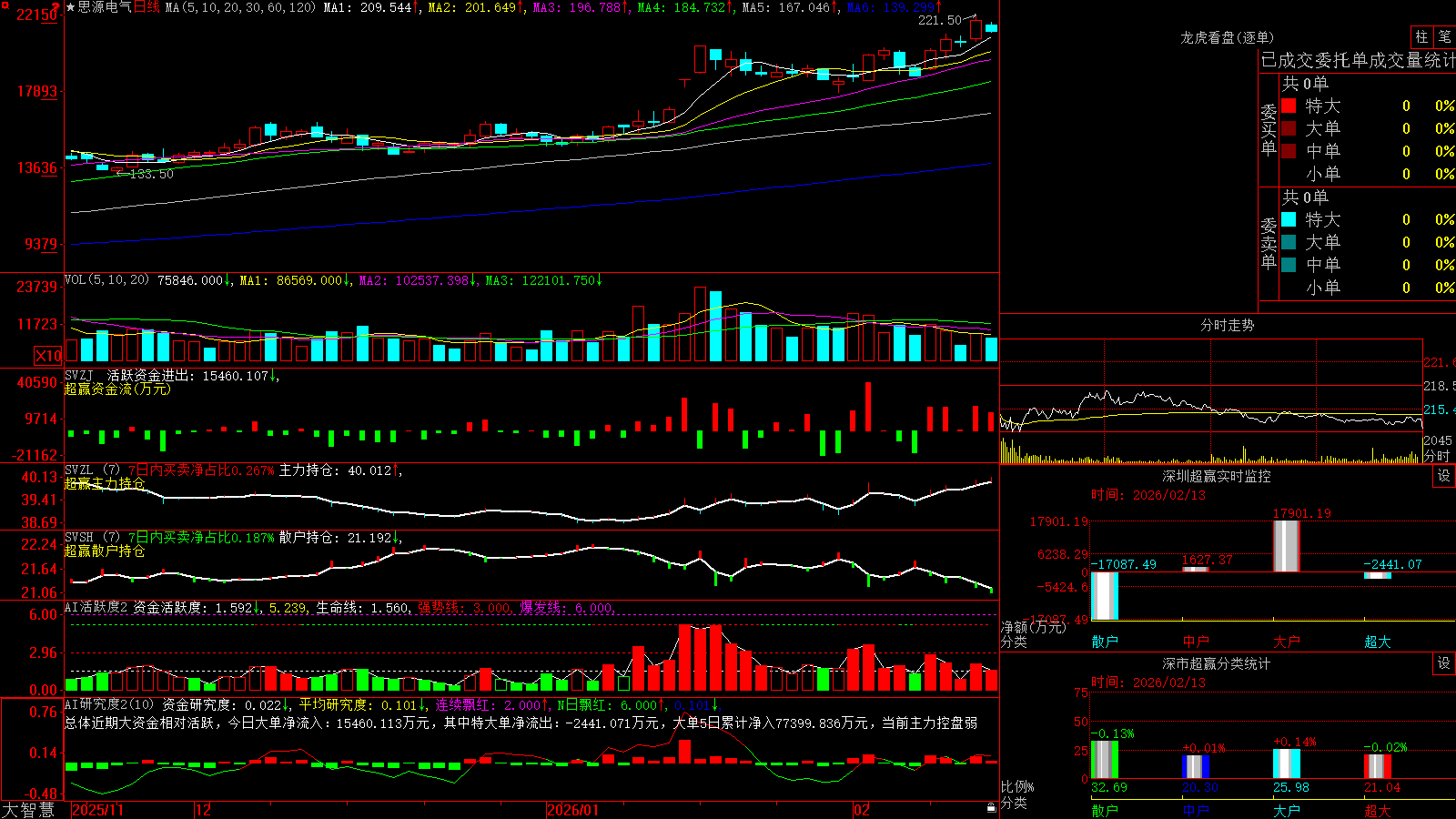Click the 2026/01 timeline marker

[573, 810]
